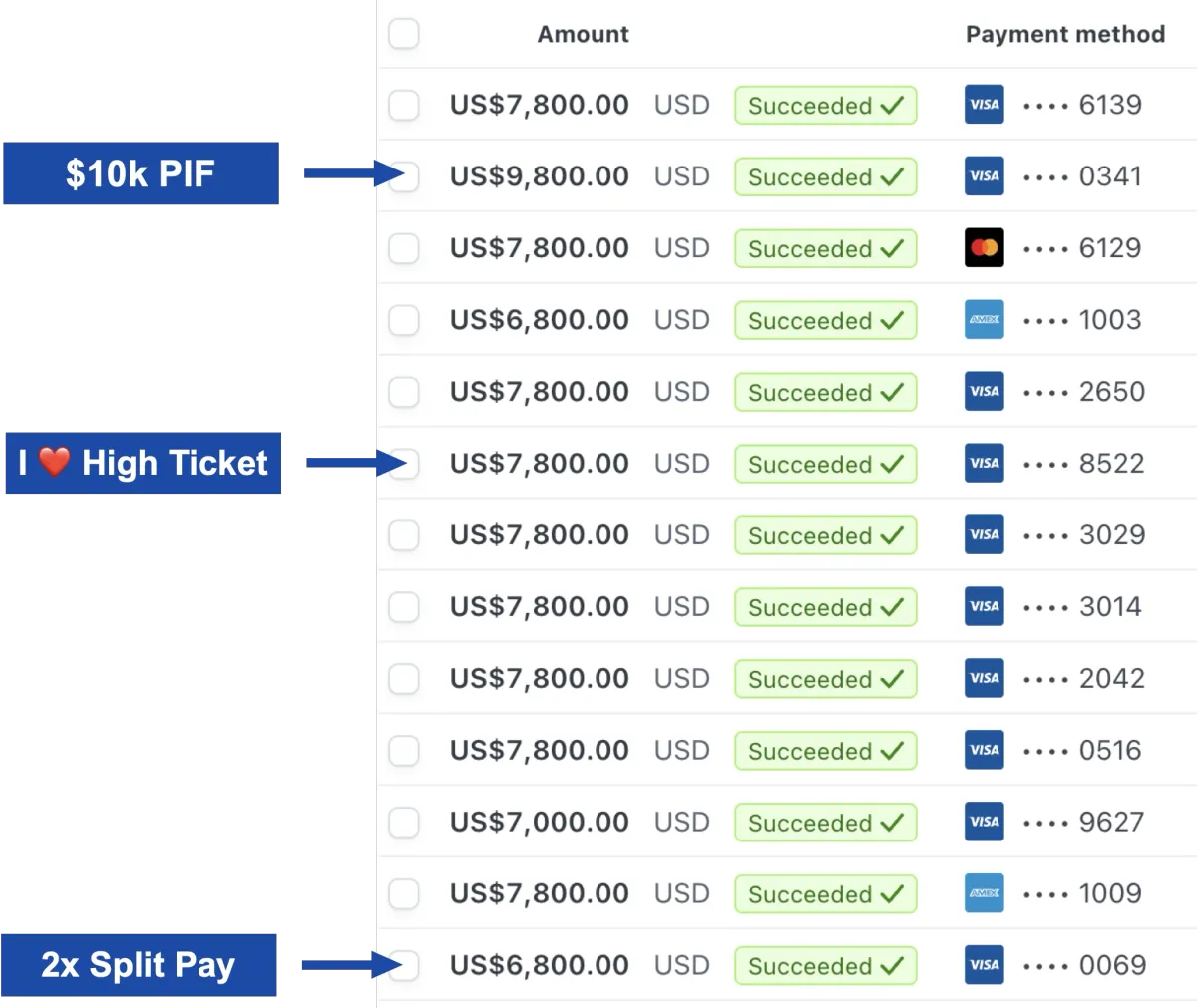1197x1008 pixels.
Task: Click the Amex icon for card 1003
Action: (x=984, y=320)
